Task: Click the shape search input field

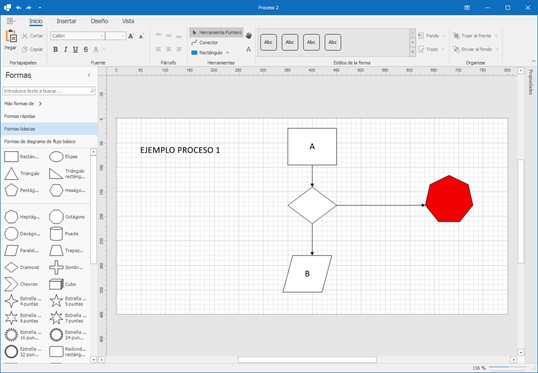Action: click(x=49, y=91)
